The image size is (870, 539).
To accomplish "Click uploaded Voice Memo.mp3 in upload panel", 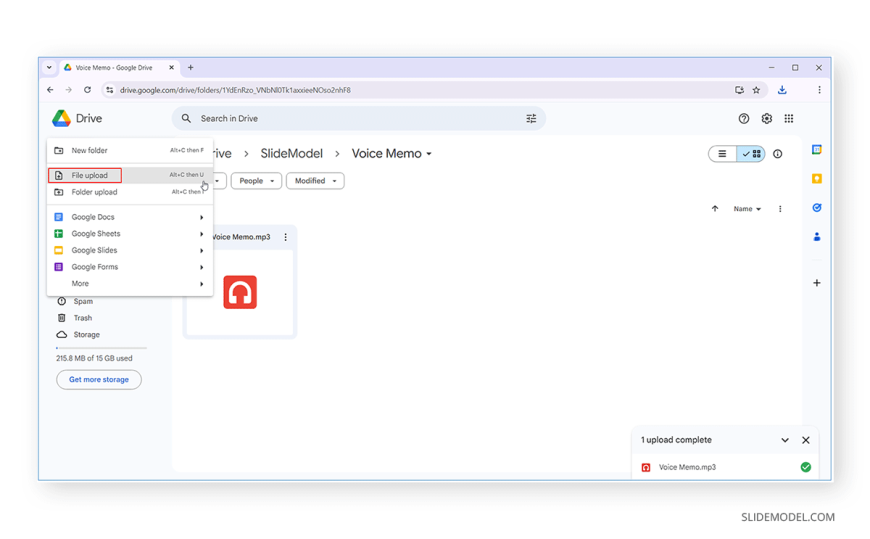I will 687,467.
